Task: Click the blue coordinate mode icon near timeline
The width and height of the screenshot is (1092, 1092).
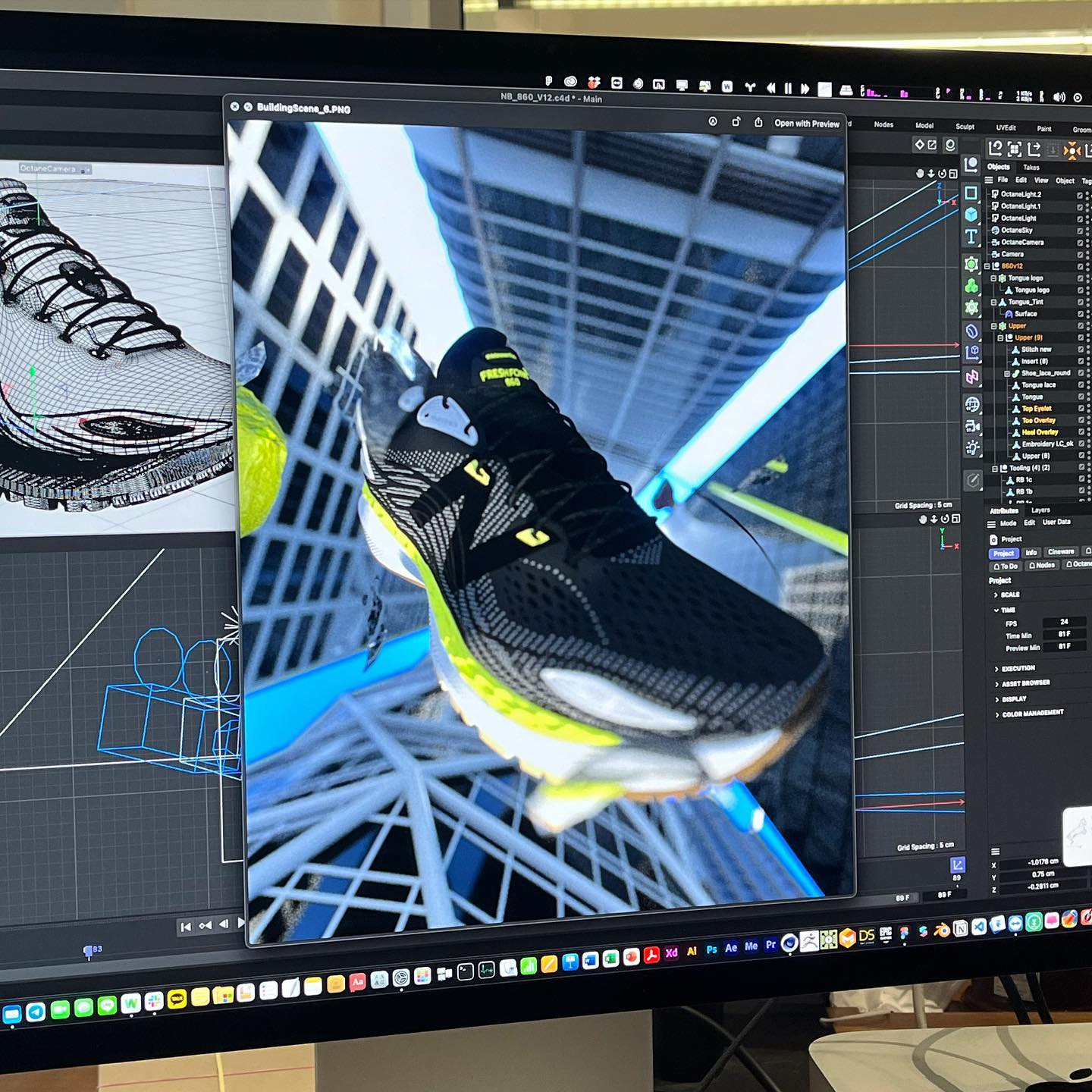Action: pos(957,864)
